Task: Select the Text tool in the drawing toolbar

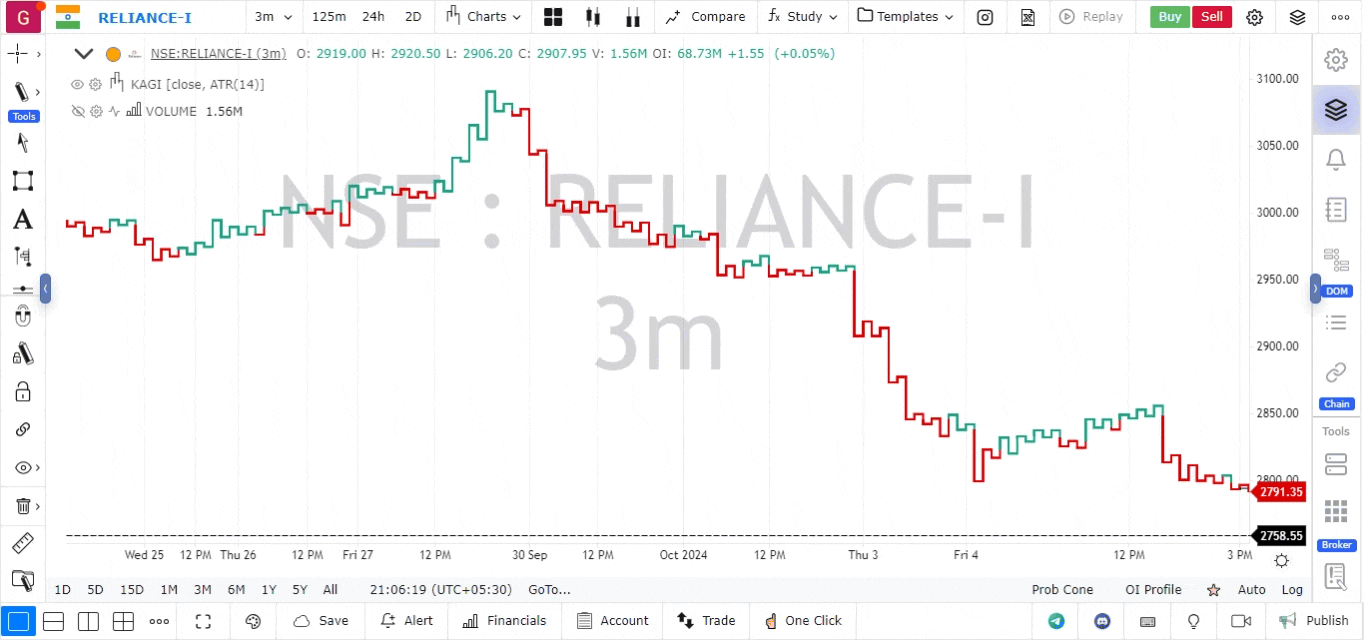Action: [x=24, y=219]
